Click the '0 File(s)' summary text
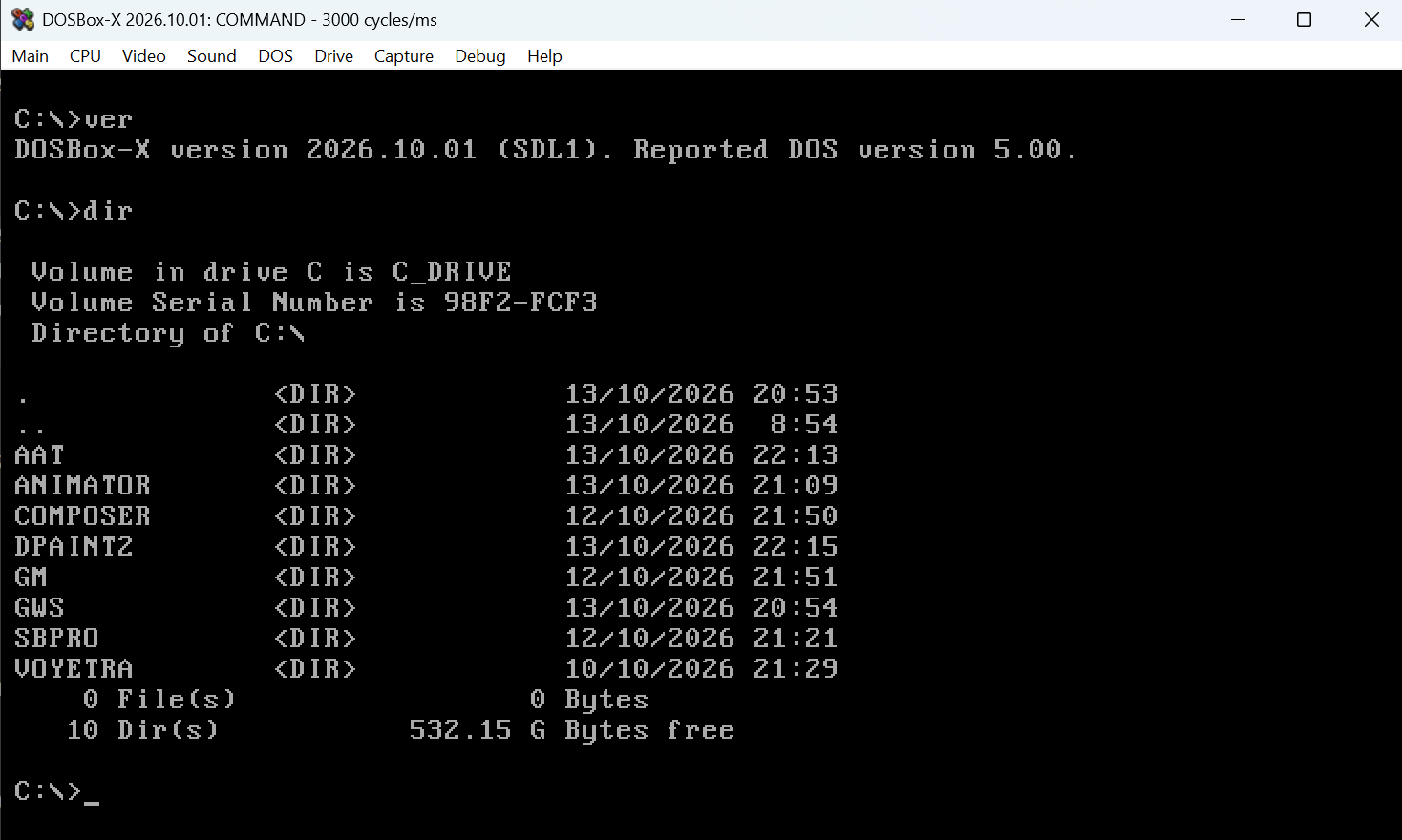1402x840 pixels. click(x=159, y=700)
